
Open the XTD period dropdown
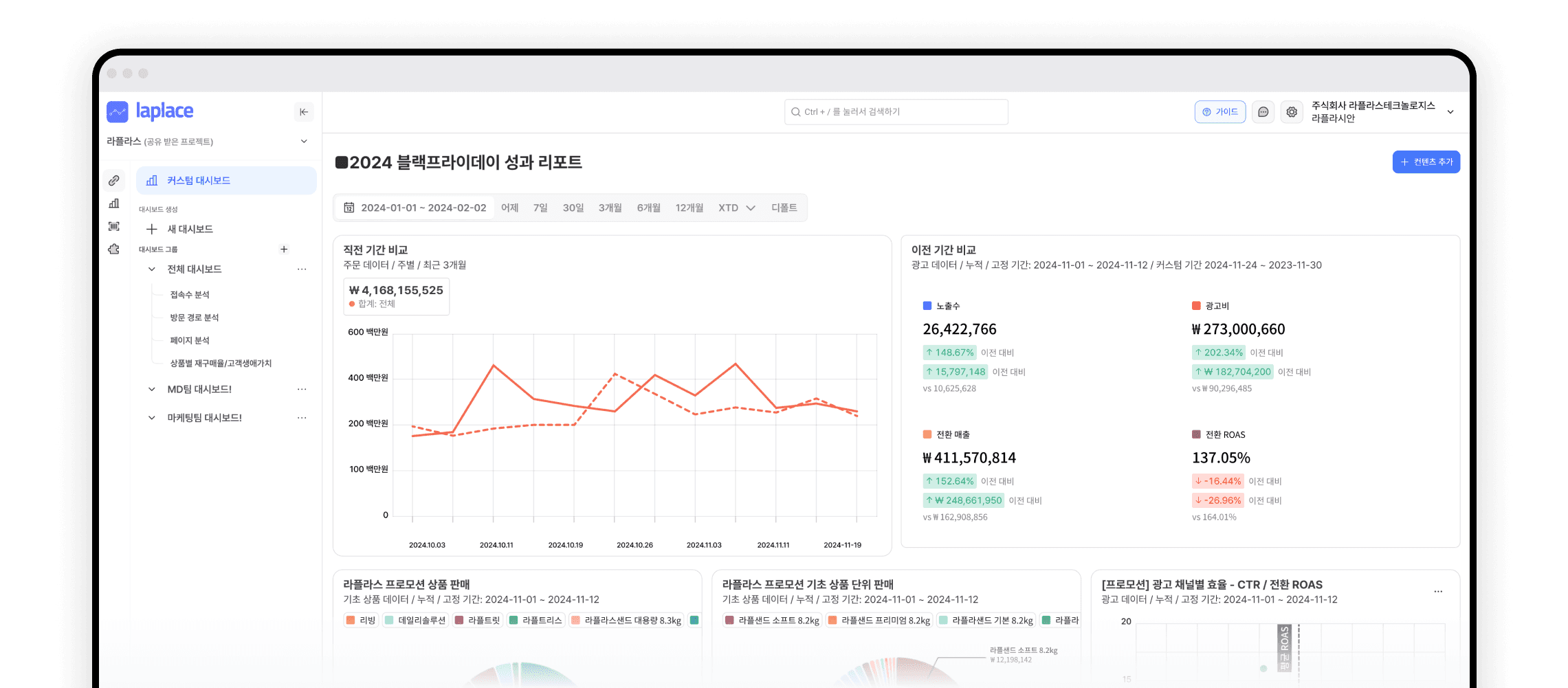pyautogui.click(x=736, y=208)
